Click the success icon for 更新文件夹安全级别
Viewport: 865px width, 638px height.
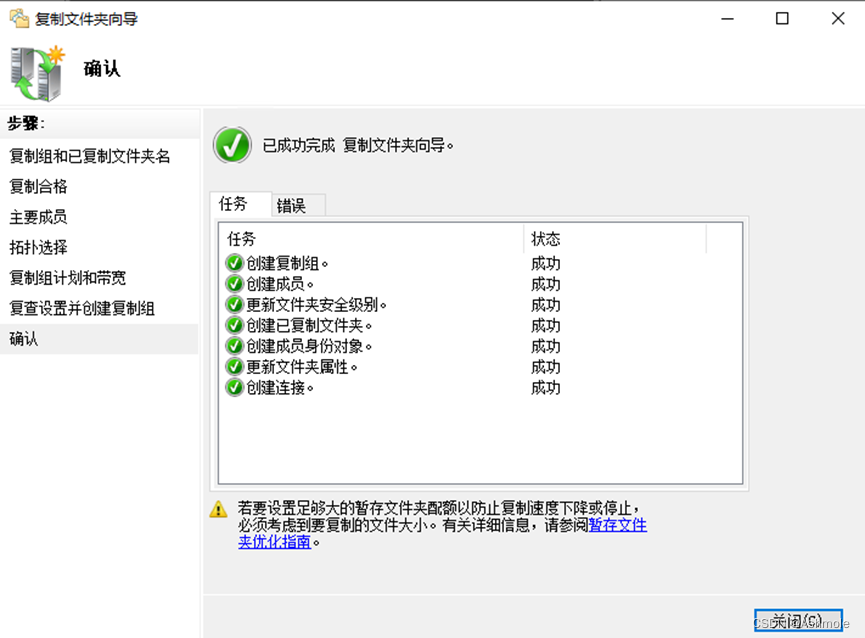click(x=233, y=304)
